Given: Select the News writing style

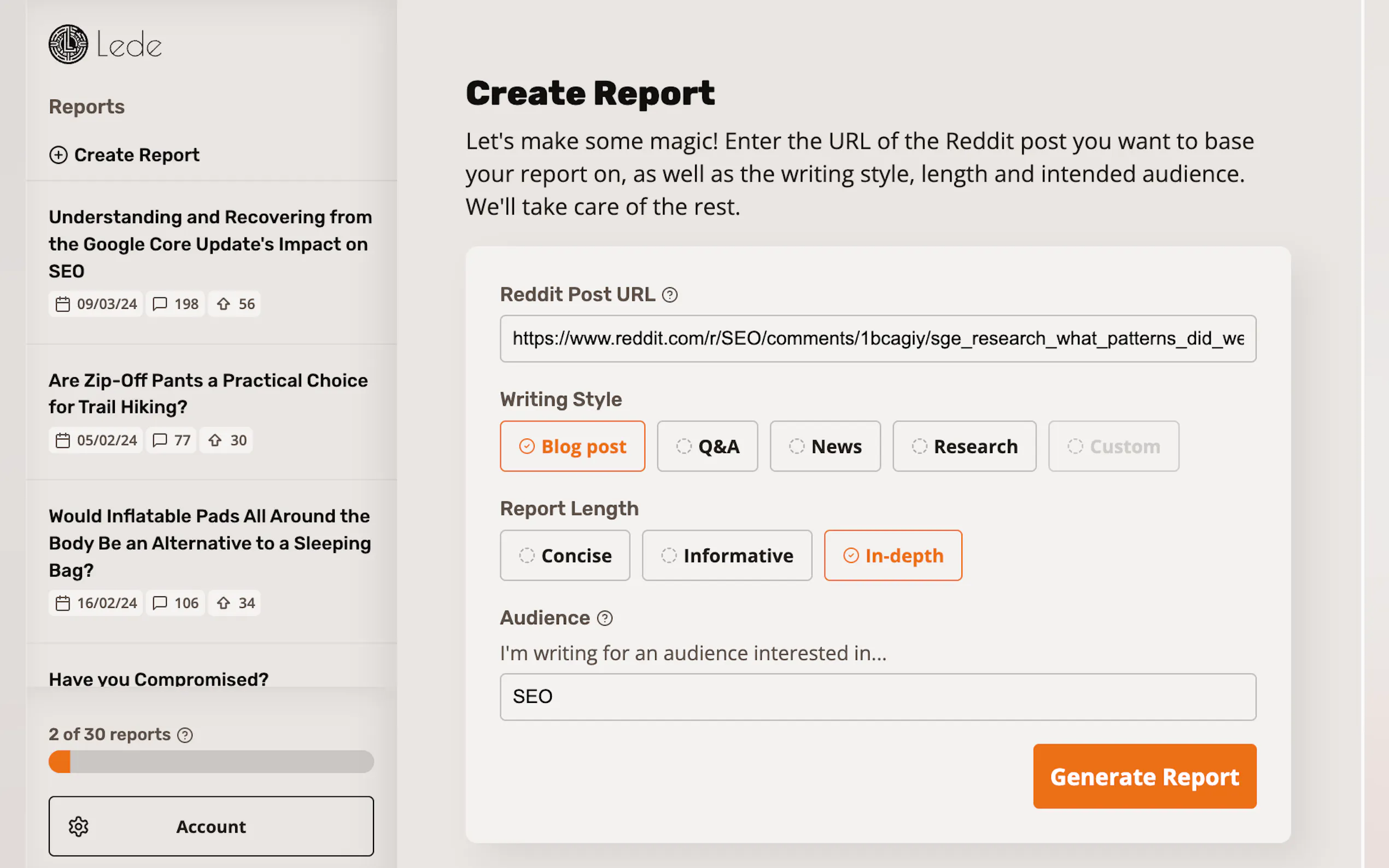Looking at the screenshot, I should [825, 447].
